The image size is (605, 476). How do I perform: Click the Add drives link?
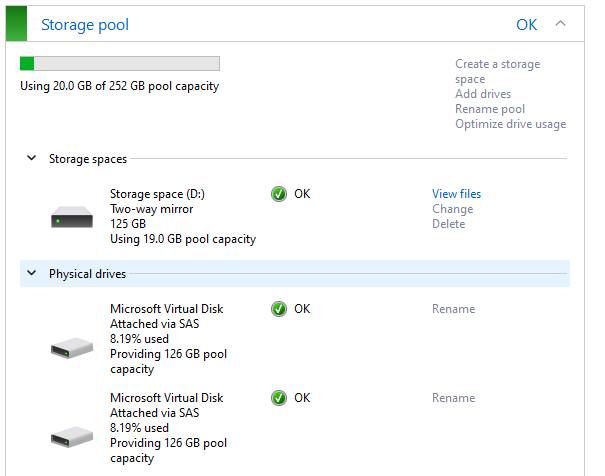[483, 94]
